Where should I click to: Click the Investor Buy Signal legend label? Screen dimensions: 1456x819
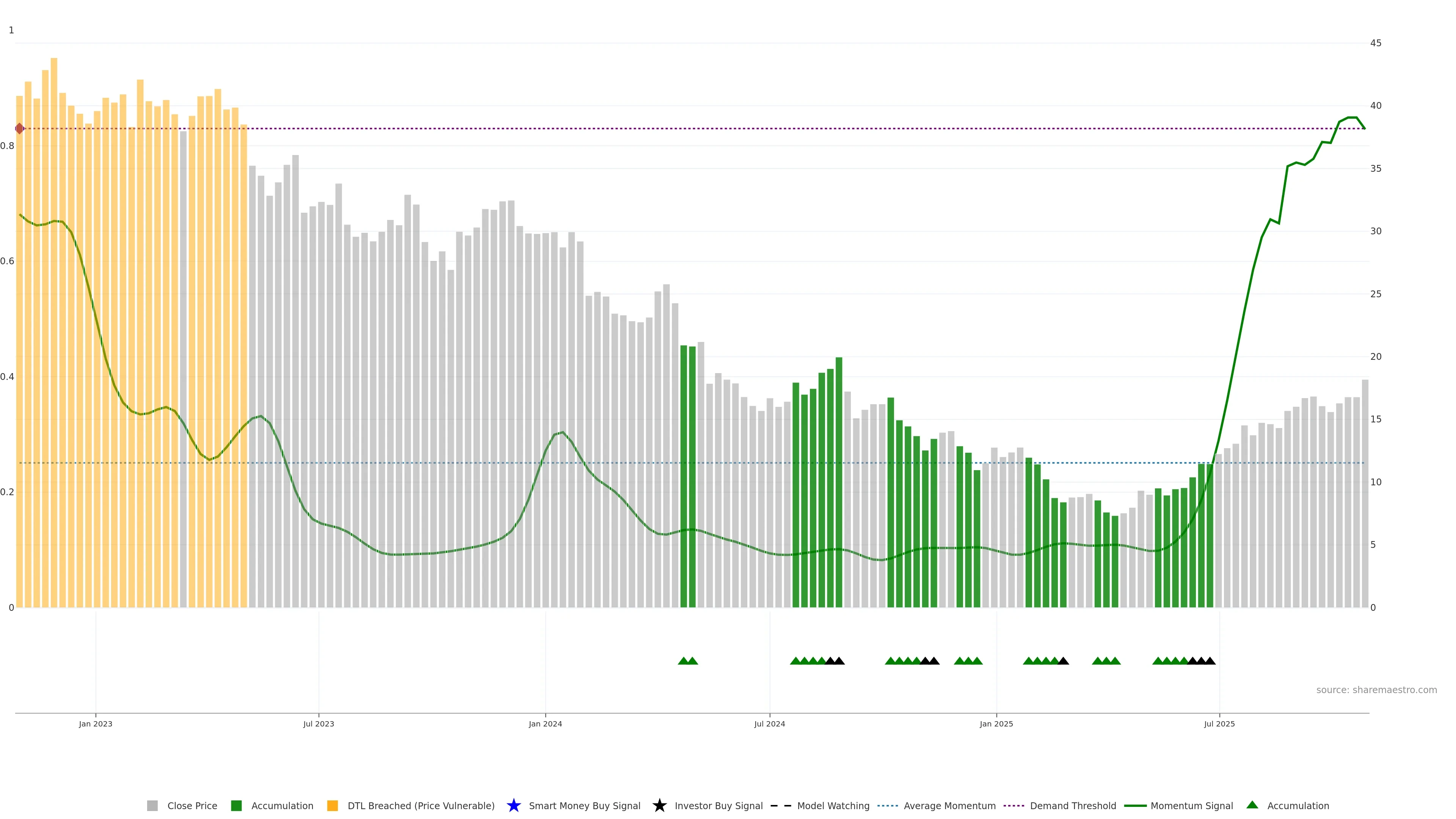[719, 805]
